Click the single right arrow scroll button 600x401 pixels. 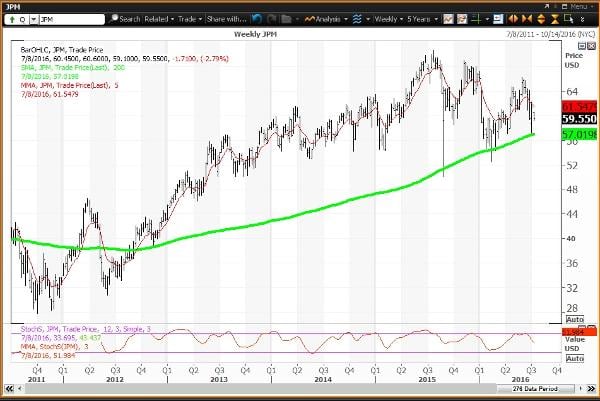(x=580, y=389)
